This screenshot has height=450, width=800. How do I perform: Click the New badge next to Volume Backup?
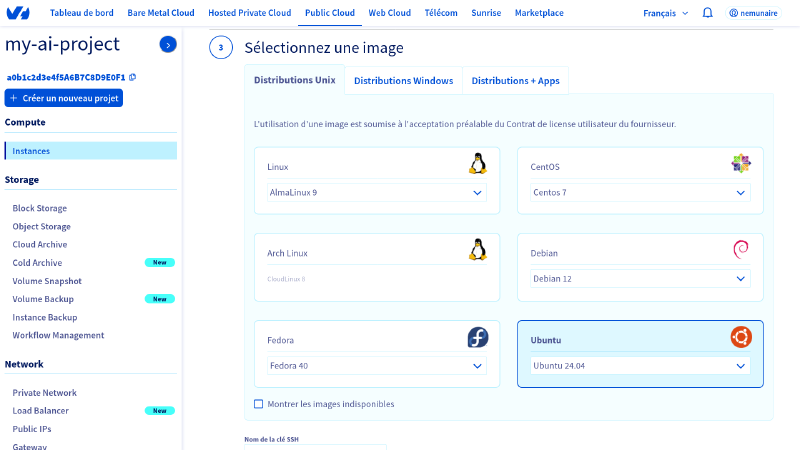tap(160, 299)
